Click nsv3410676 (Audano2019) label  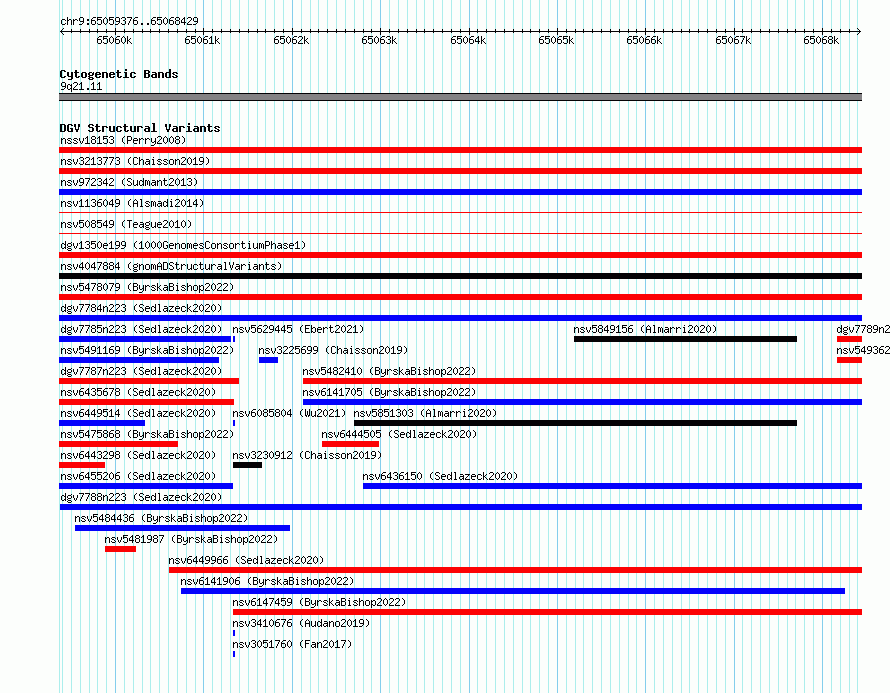[x=301, y=623]
